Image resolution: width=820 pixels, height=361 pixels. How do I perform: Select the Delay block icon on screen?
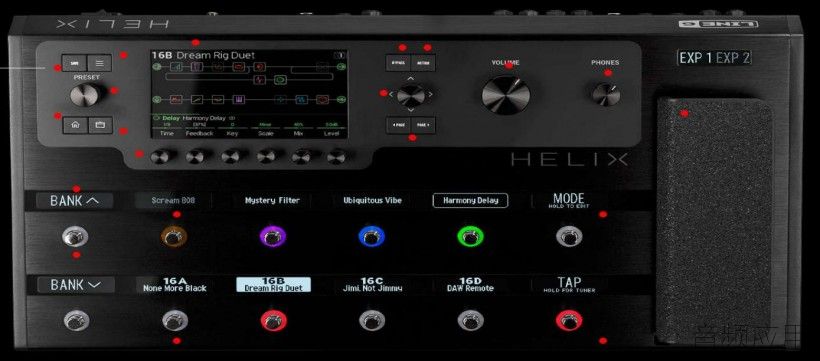point(281,80)
